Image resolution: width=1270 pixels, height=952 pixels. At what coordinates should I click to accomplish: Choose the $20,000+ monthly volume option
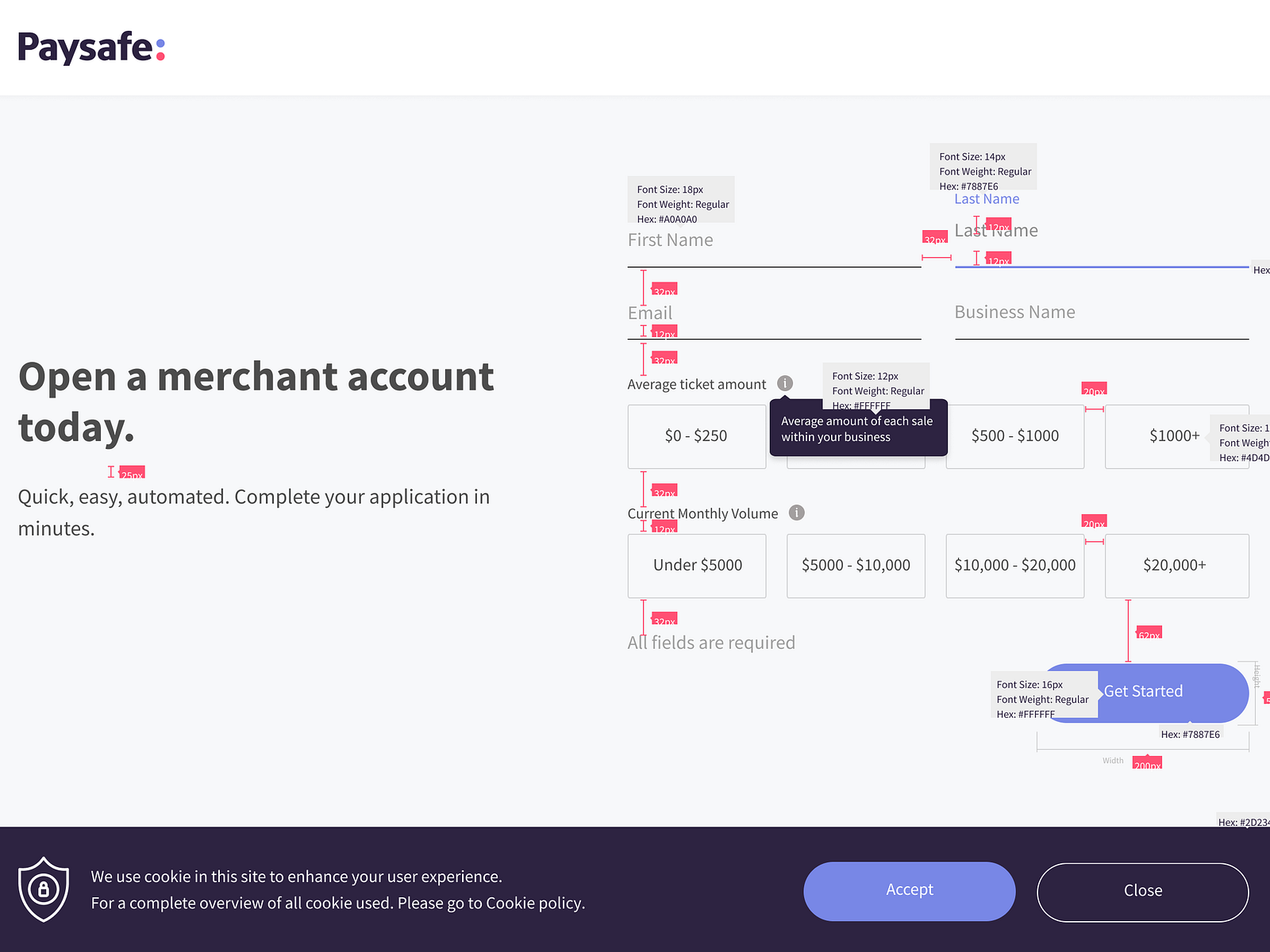[1176, 566]
